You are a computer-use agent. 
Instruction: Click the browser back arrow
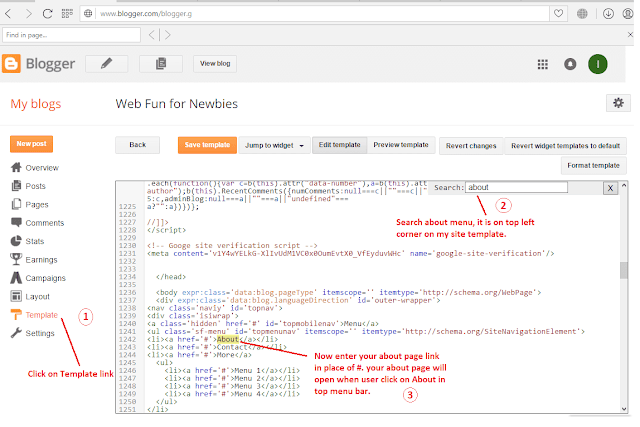pos(9,14)
